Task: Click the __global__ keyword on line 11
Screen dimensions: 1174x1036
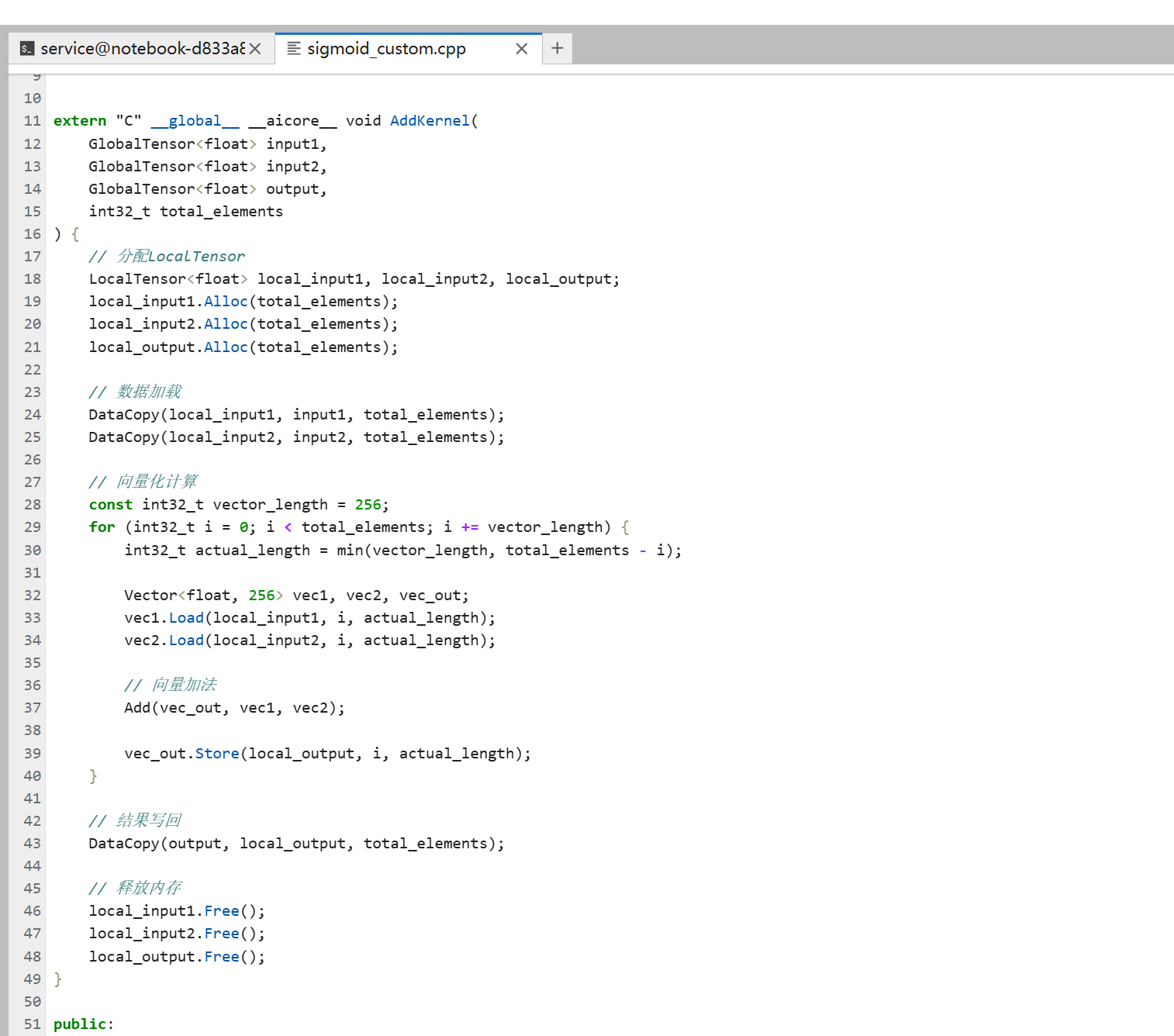Action: 195,121
